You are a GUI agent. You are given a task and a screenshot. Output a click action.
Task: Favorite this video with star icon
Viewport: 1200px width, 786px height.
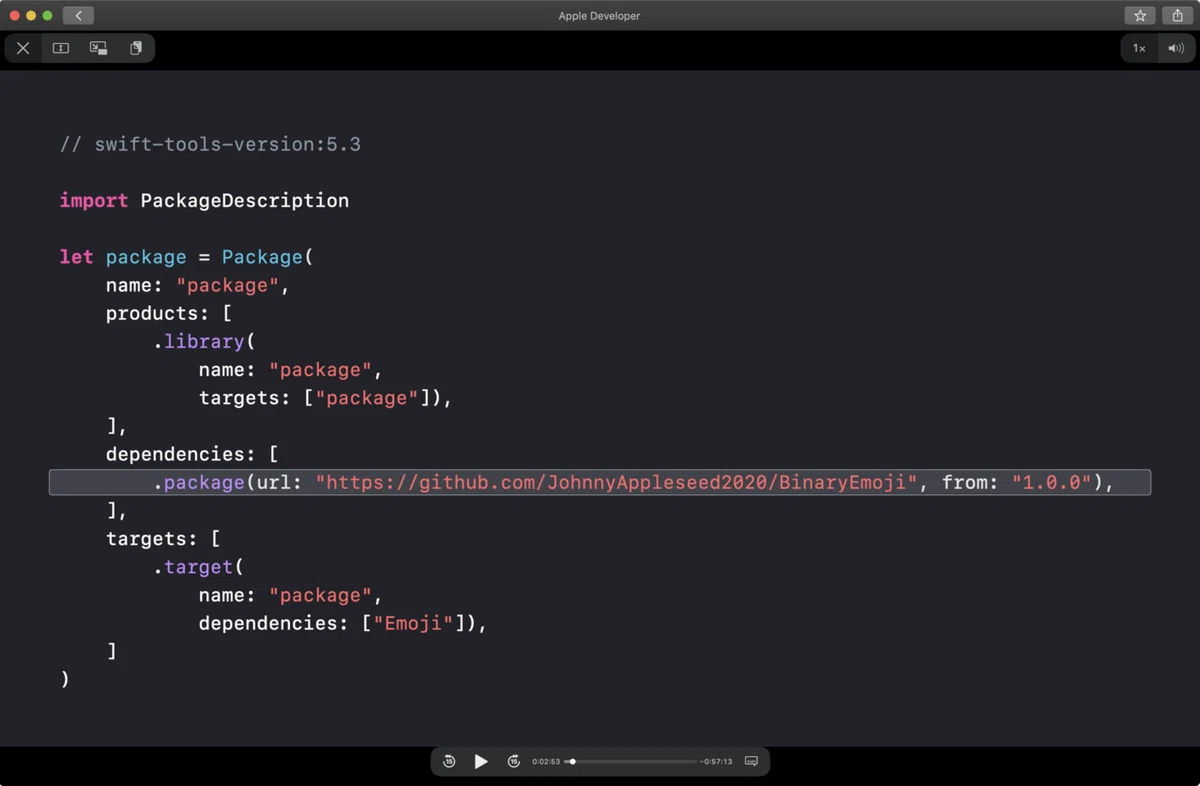(1140, 15)
